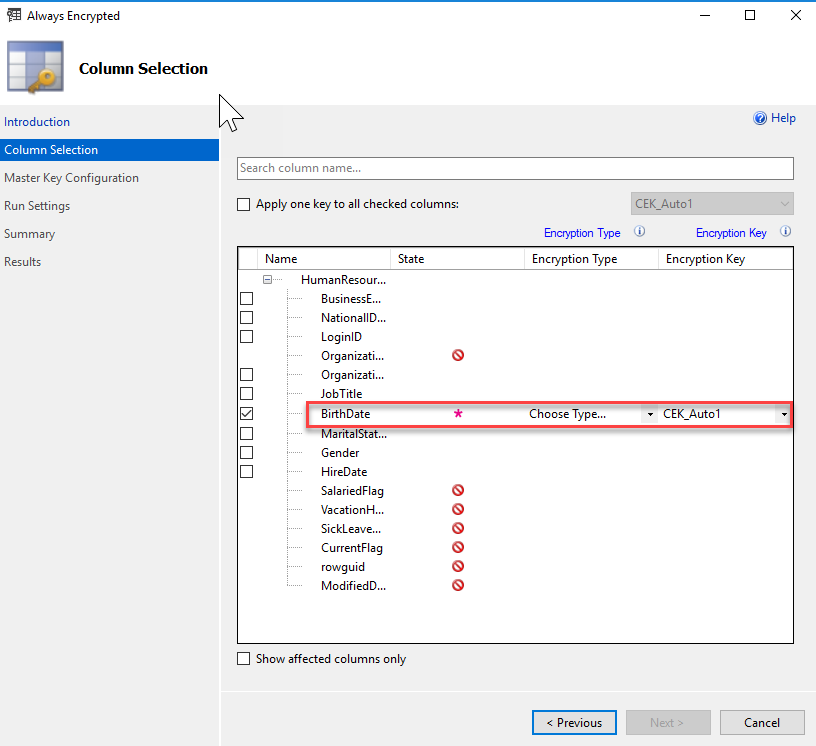Image resolution: width=816 pixels, height=746 pixels.
Task: Click the Always Encrypted title bar icon
Action: pos(14,15)
